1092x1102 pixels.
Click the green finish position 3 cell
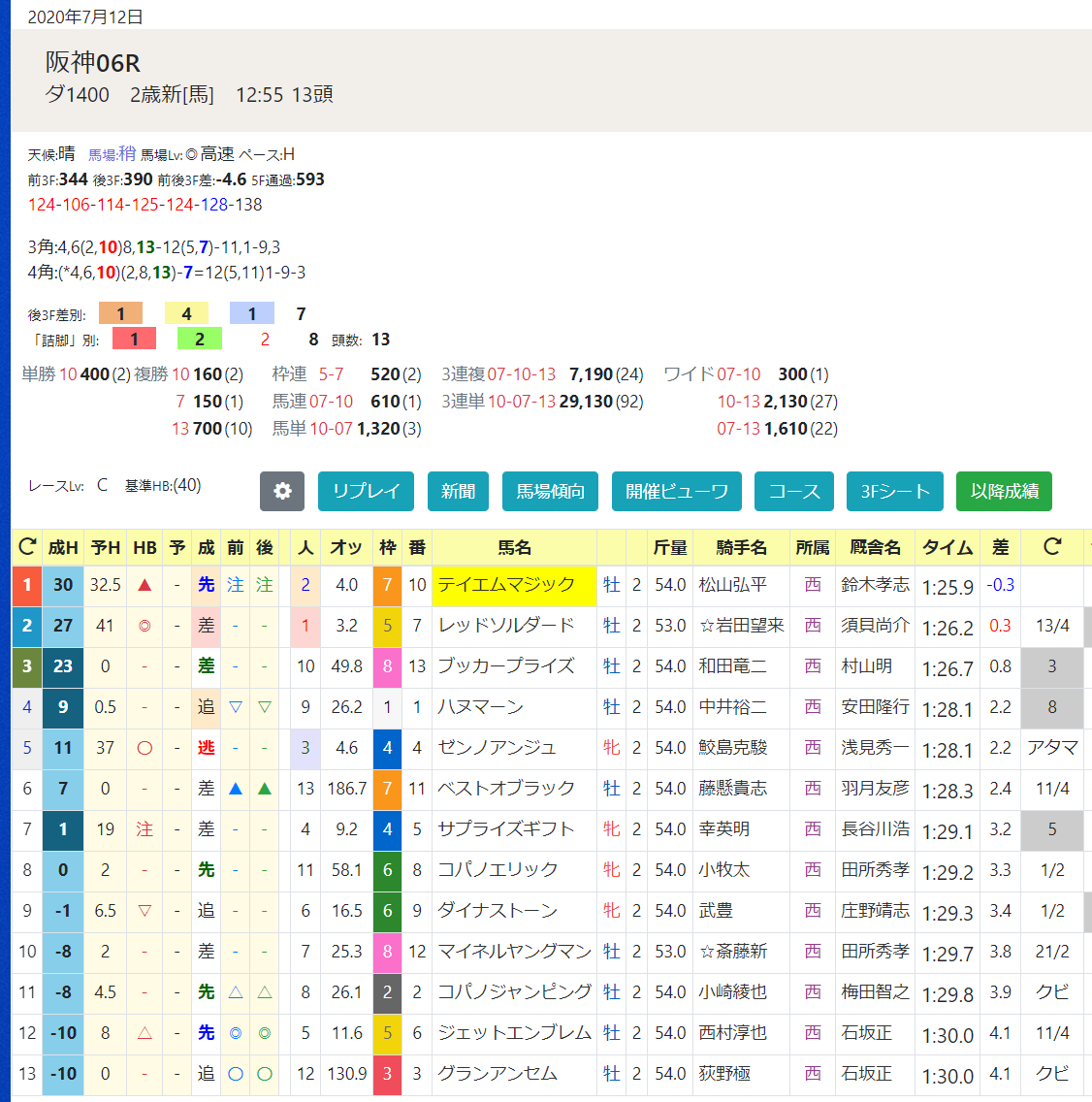27,666
